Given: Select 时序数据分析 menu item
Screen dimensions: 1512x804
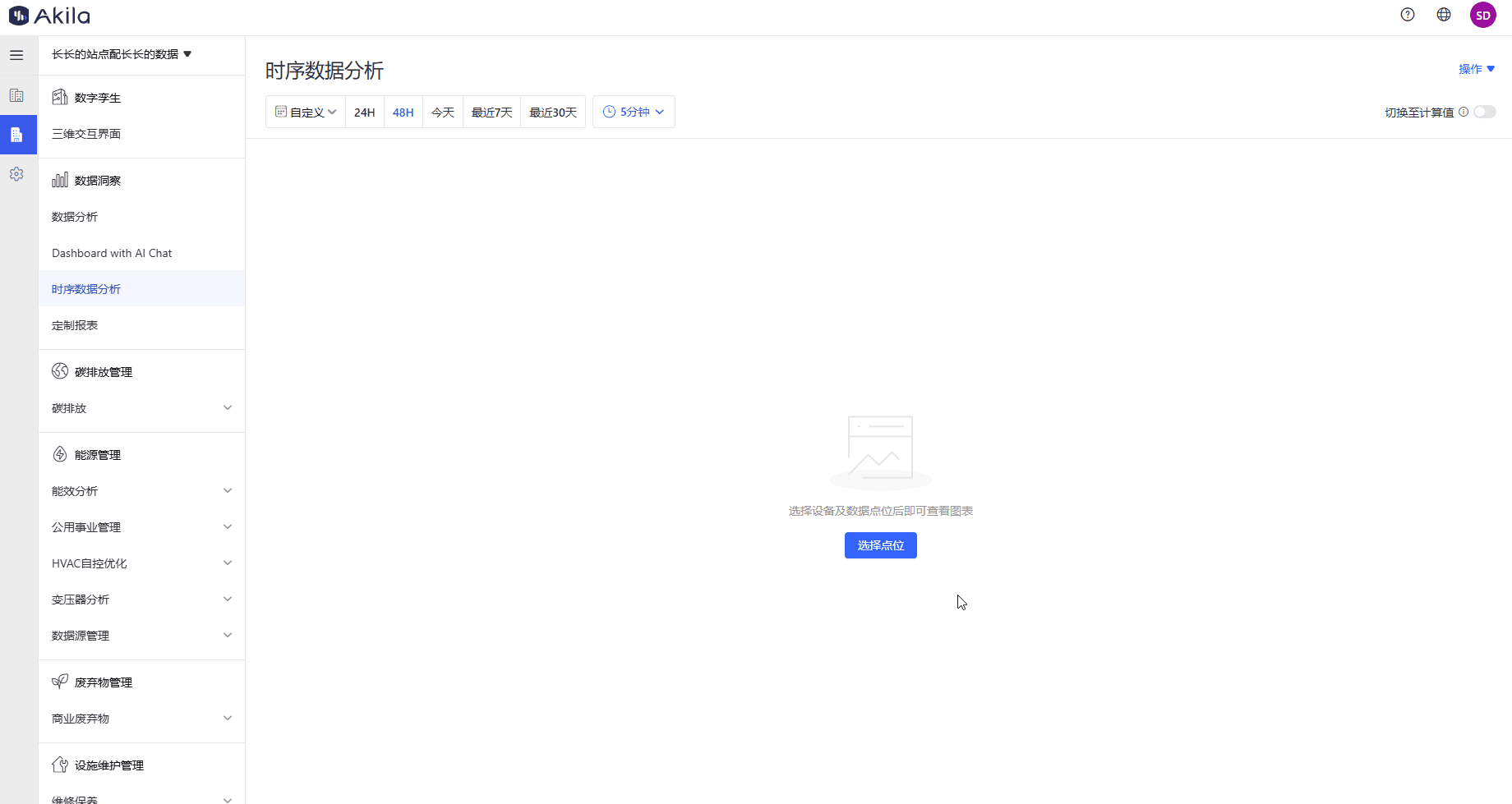Looking at the screenshot, I should pos(141,289).
